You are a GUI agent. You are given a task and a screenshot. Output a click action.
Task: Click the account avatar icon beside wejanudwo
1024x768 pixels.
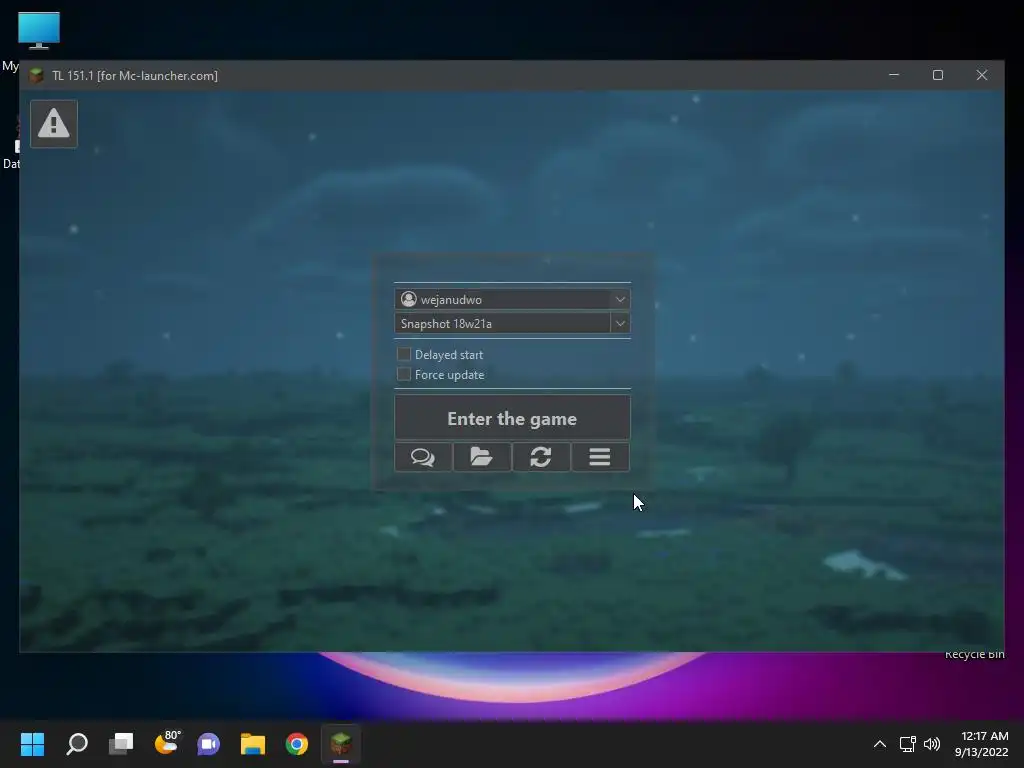click(x=409, y=299)
